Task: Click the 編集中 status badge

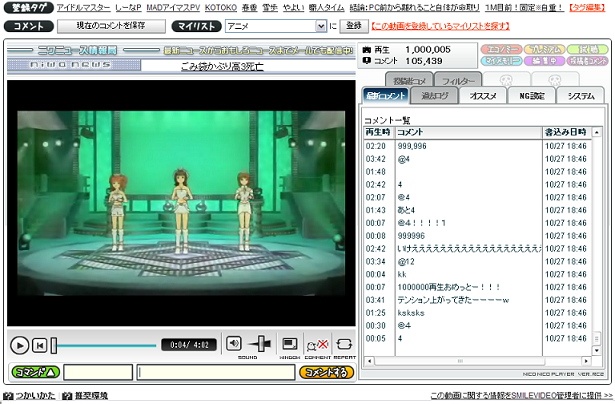Action: pyautogui.click(x=544, y=61)
